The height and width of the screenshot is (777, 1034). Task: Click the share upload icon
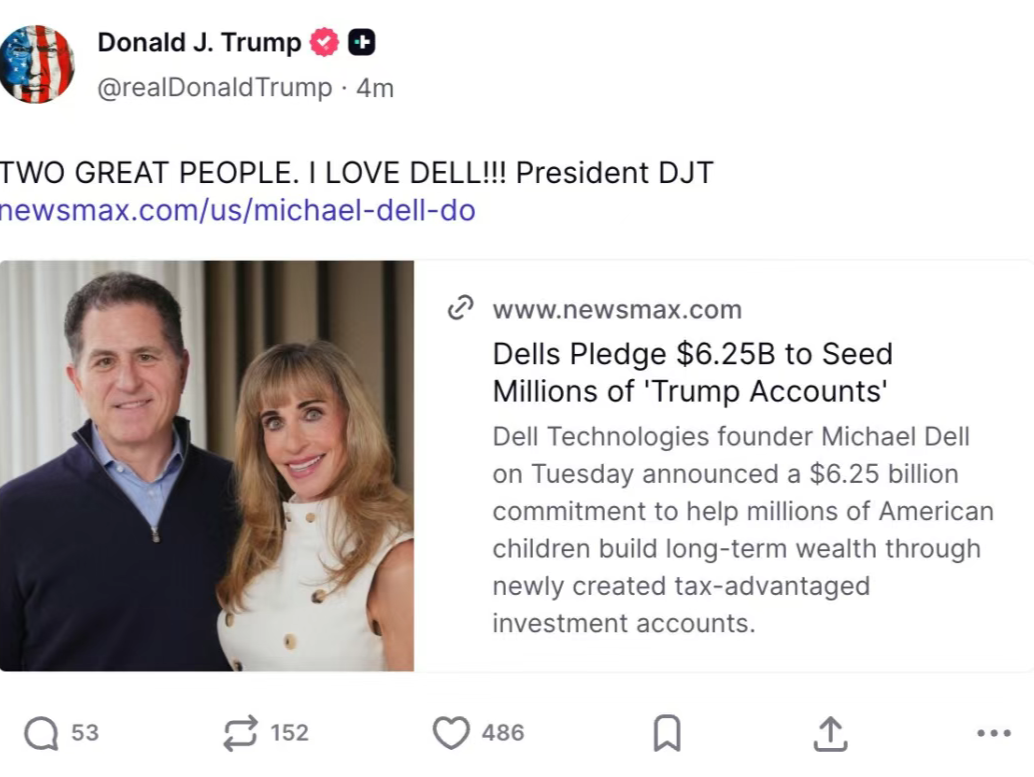829,733
